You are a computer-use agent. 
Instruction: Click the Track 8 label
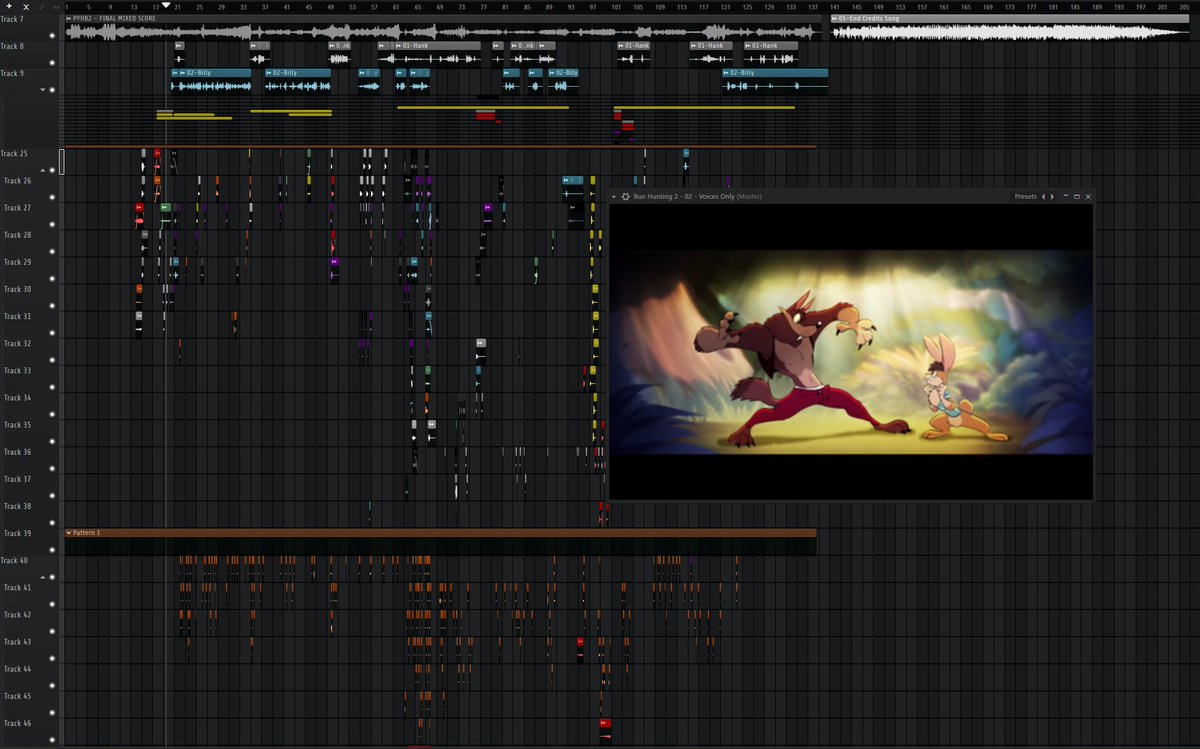pyautogui.click(x=12, y=46)
